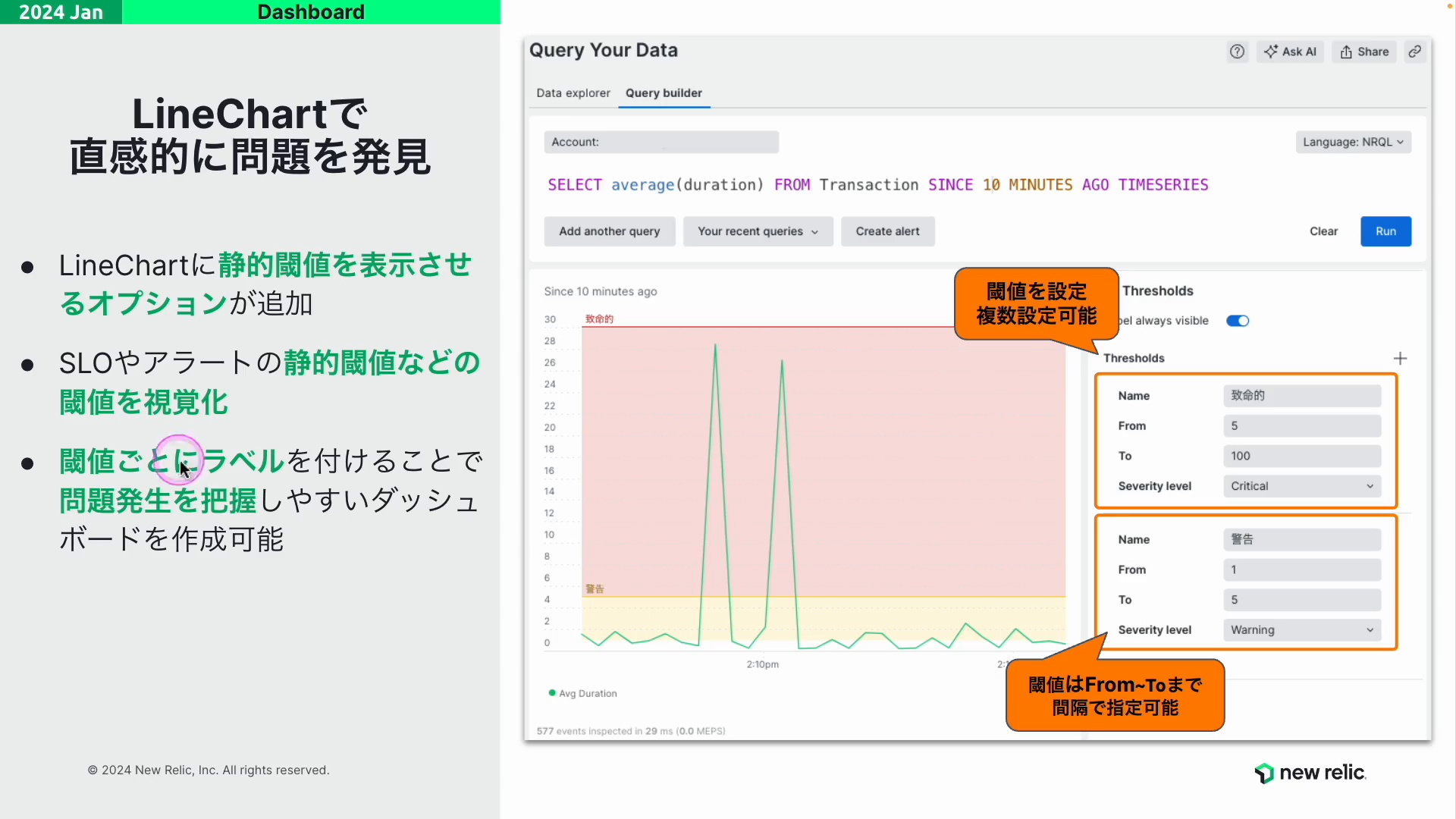
Task: Click the Create alert button
Action: point(887,231)
